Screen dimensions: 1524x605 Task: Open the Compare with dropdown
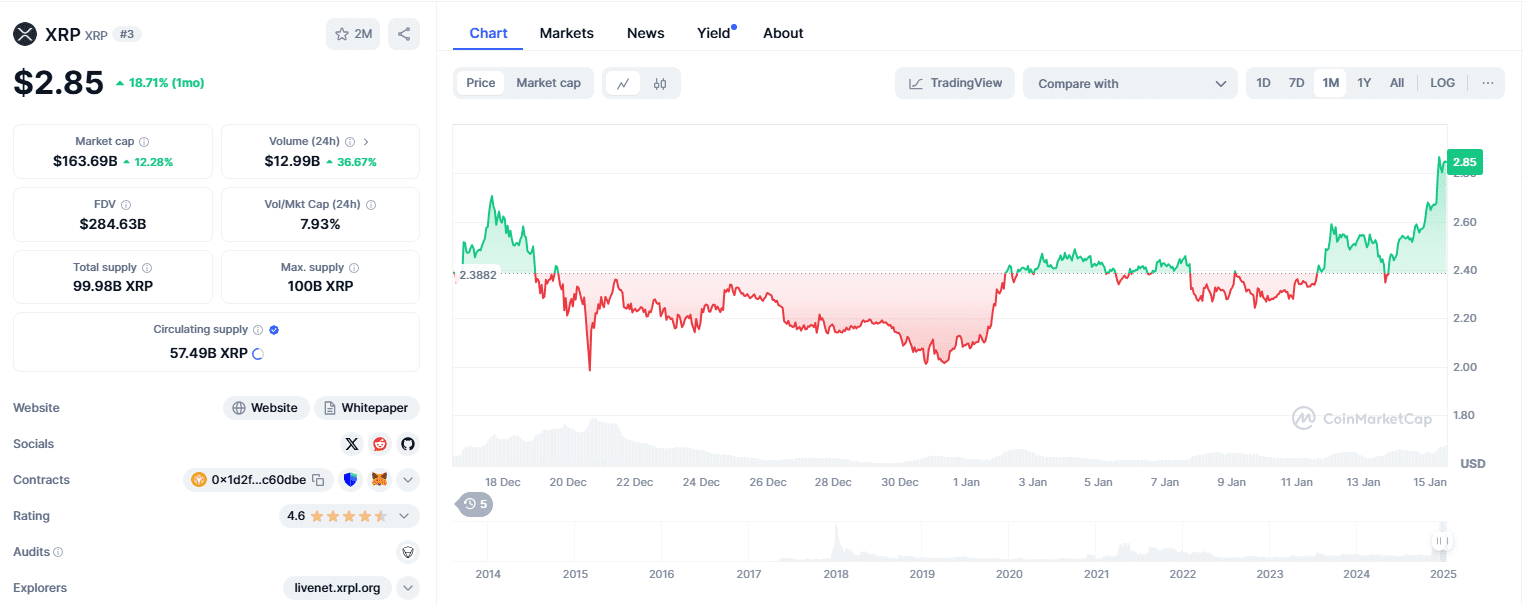[x=1130, y=83]
